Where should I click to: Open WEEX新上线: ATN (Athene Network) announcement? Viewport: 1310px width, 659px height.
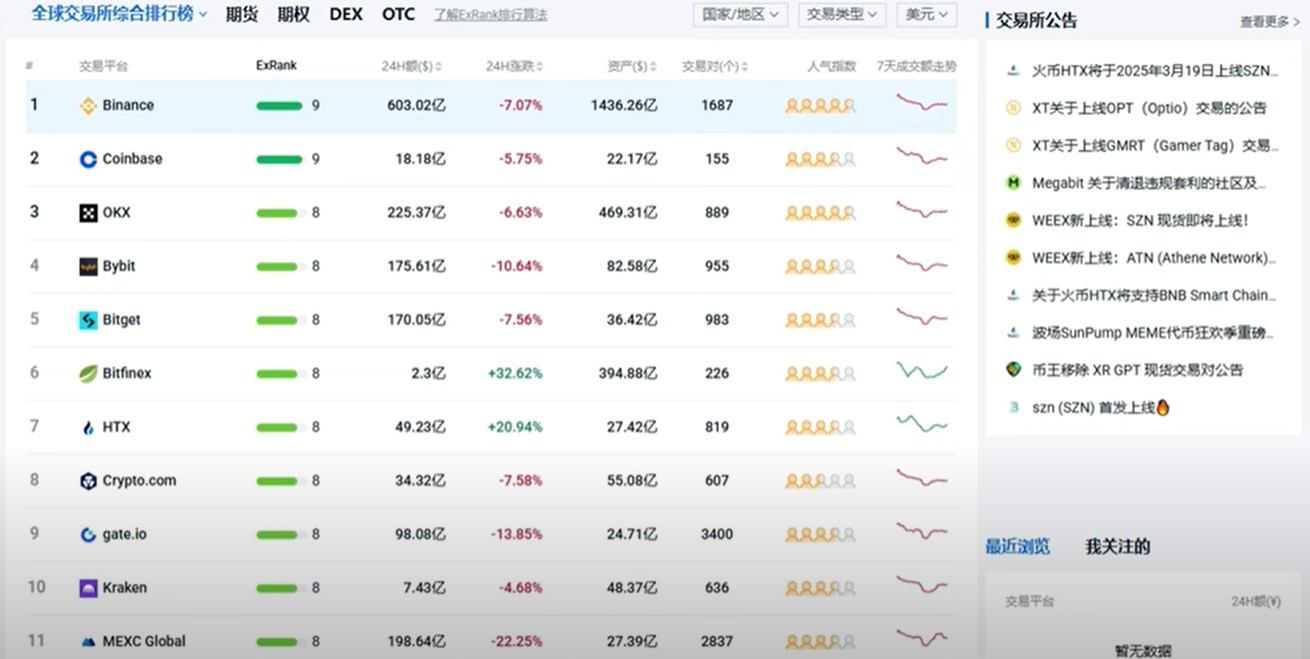tap(1154, 258)
